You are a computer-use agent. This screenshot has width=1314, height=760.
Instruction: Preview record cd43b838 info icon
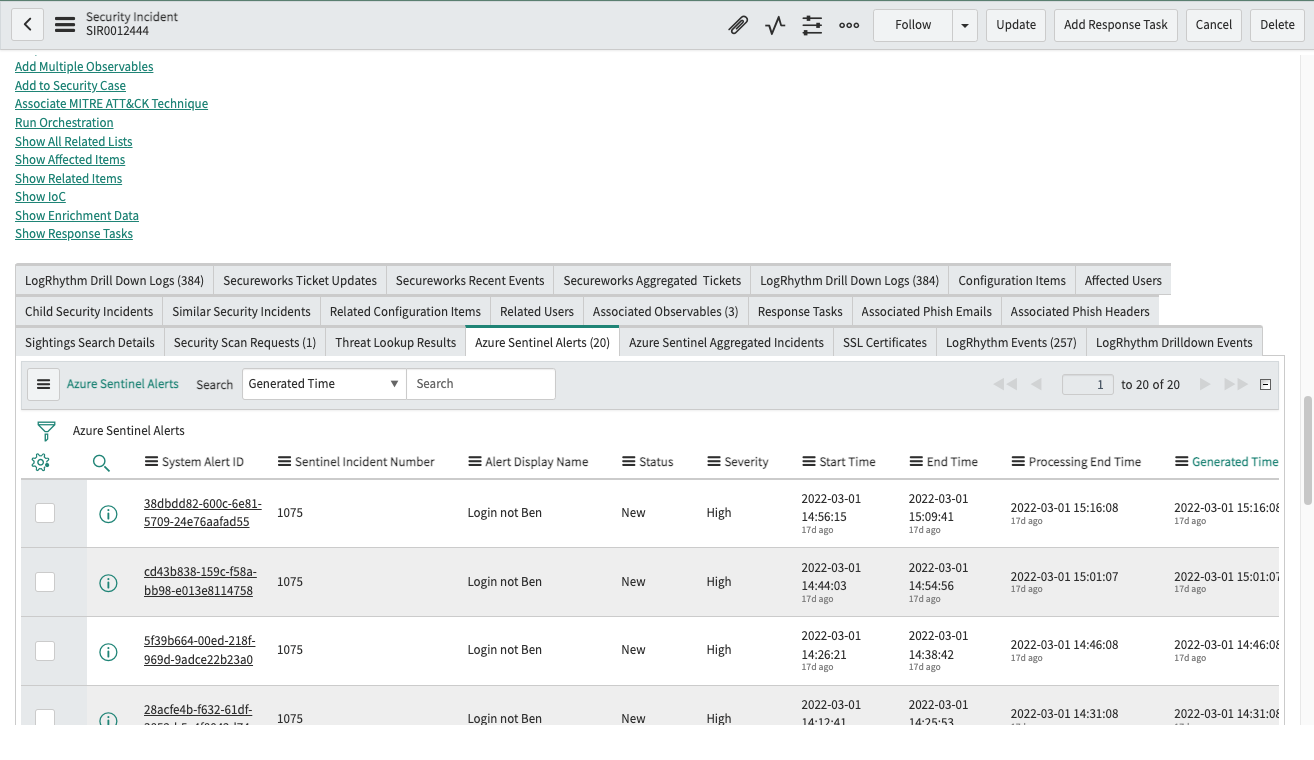(108, 582)
